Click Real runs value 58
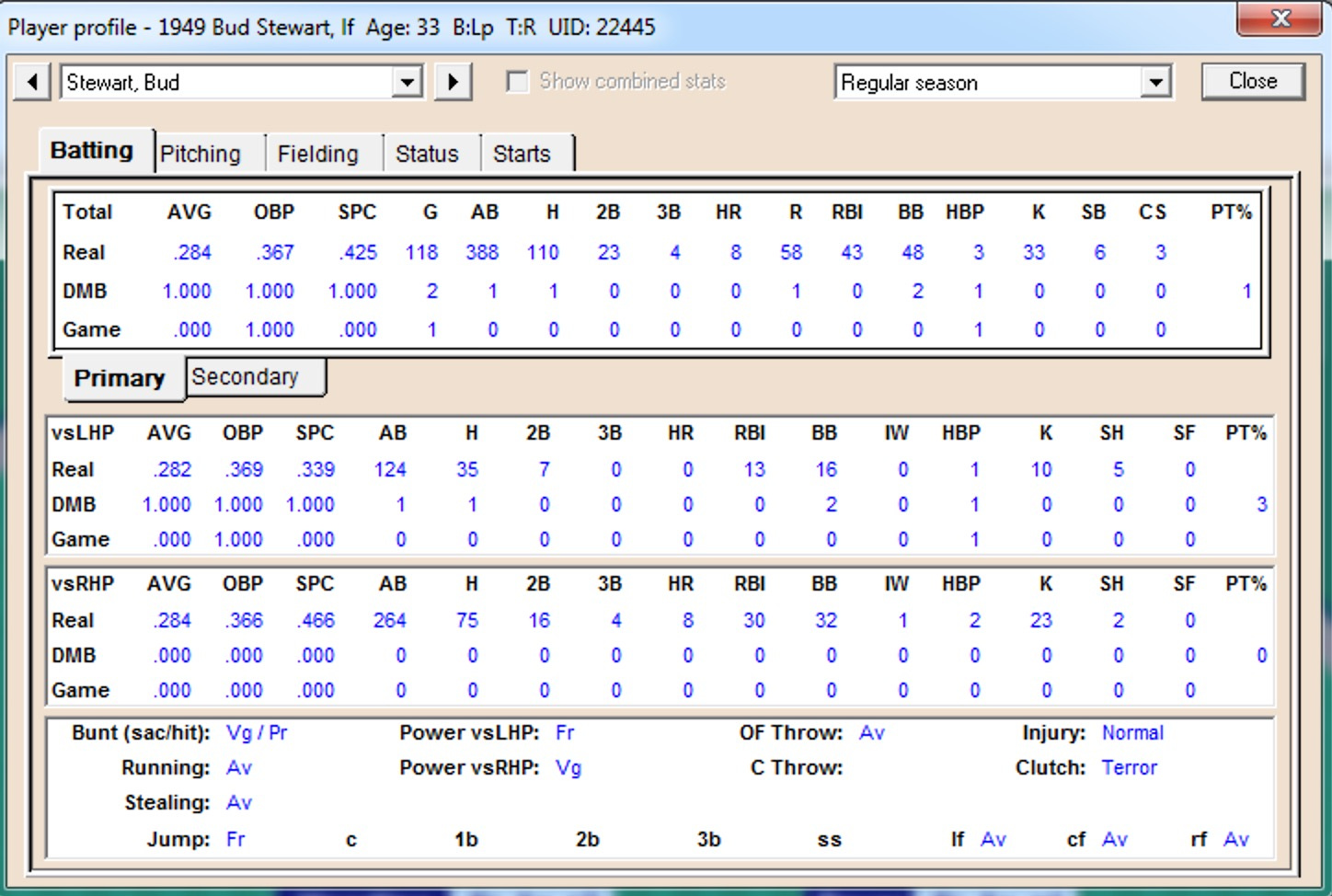1332x896 pixels. 791,252
